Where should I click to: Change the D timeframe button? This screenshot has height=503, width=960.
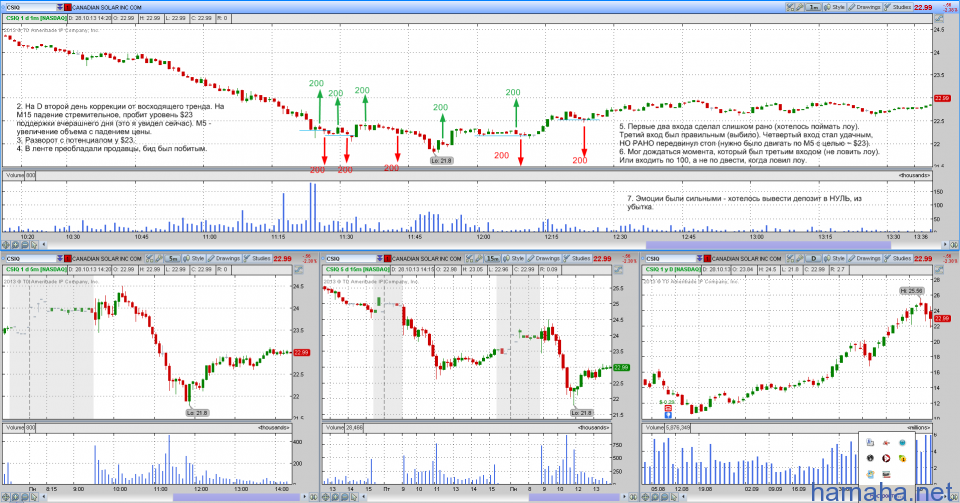coord(814,259)
